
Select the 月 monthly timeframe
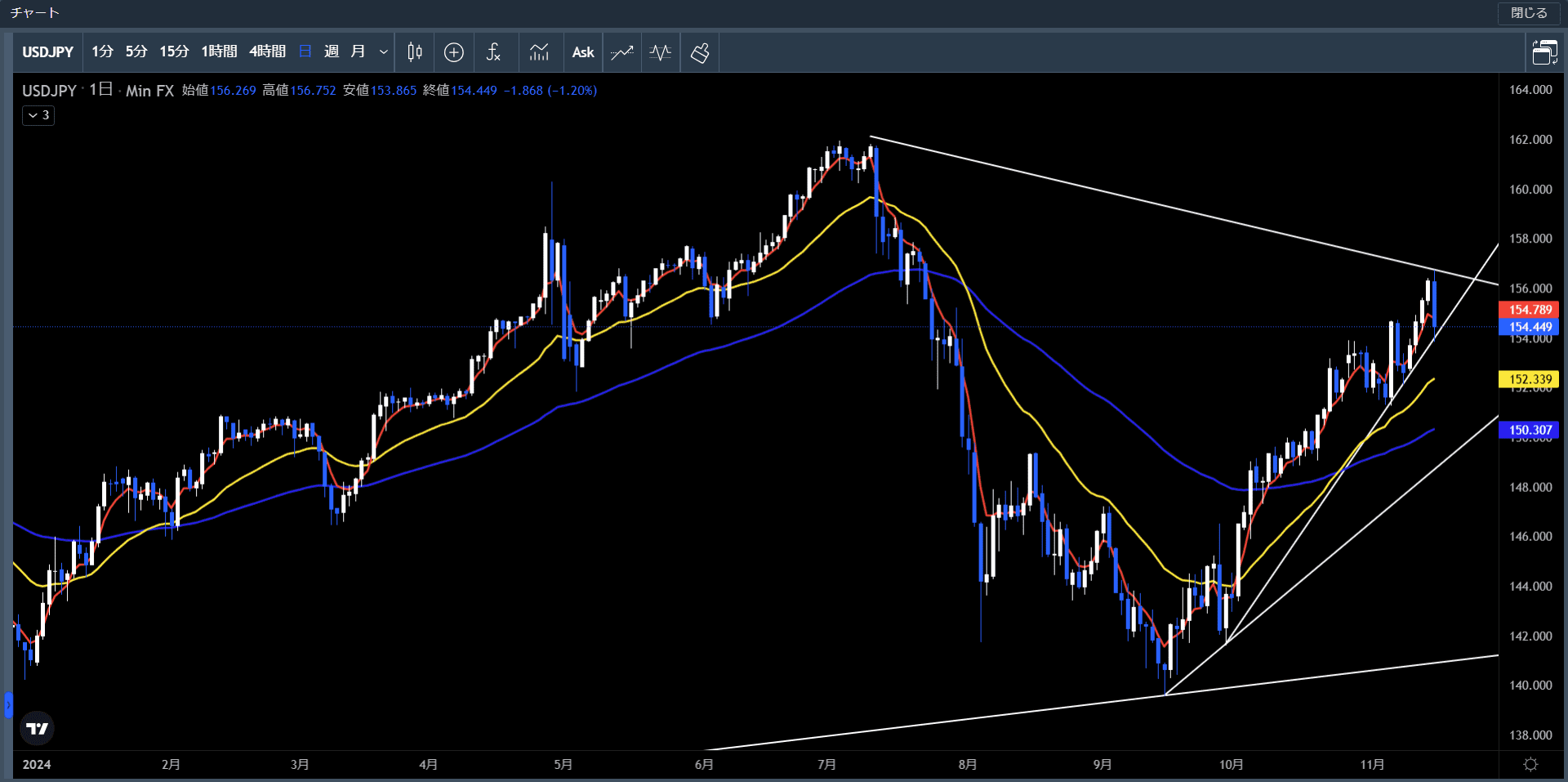click(x=358, y=51)
